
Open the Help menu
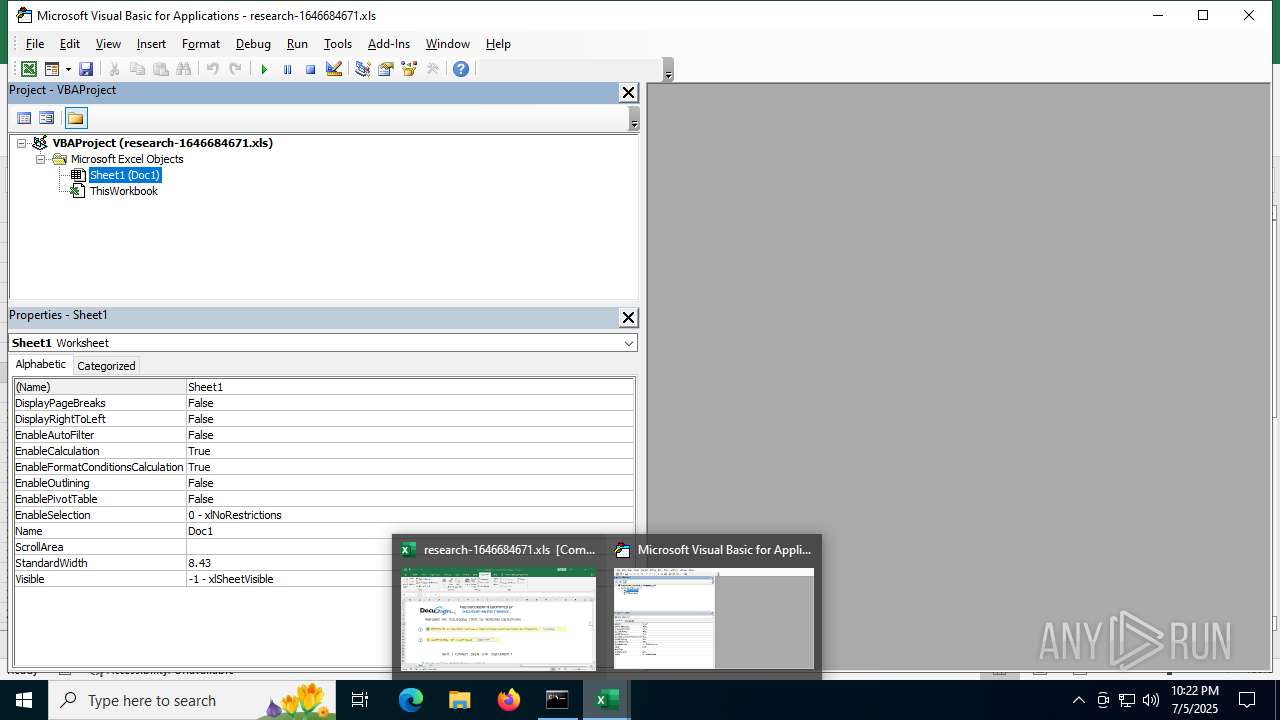[x=498, y=44]
